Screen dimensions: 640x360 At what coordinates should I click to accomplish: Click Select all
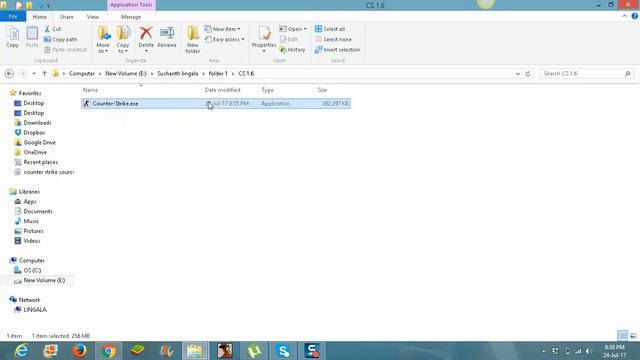point(330,29)
